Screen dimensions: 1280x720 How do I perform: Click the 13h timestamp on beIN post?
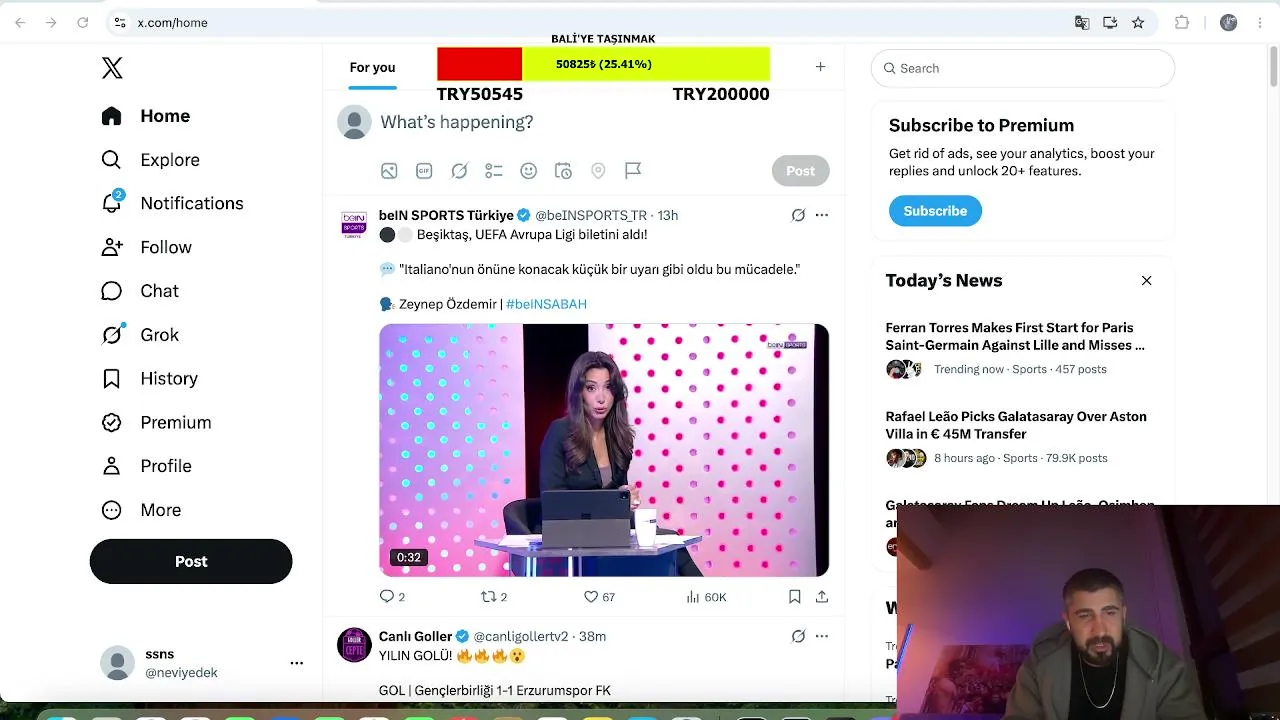click(x=668, y=215)
